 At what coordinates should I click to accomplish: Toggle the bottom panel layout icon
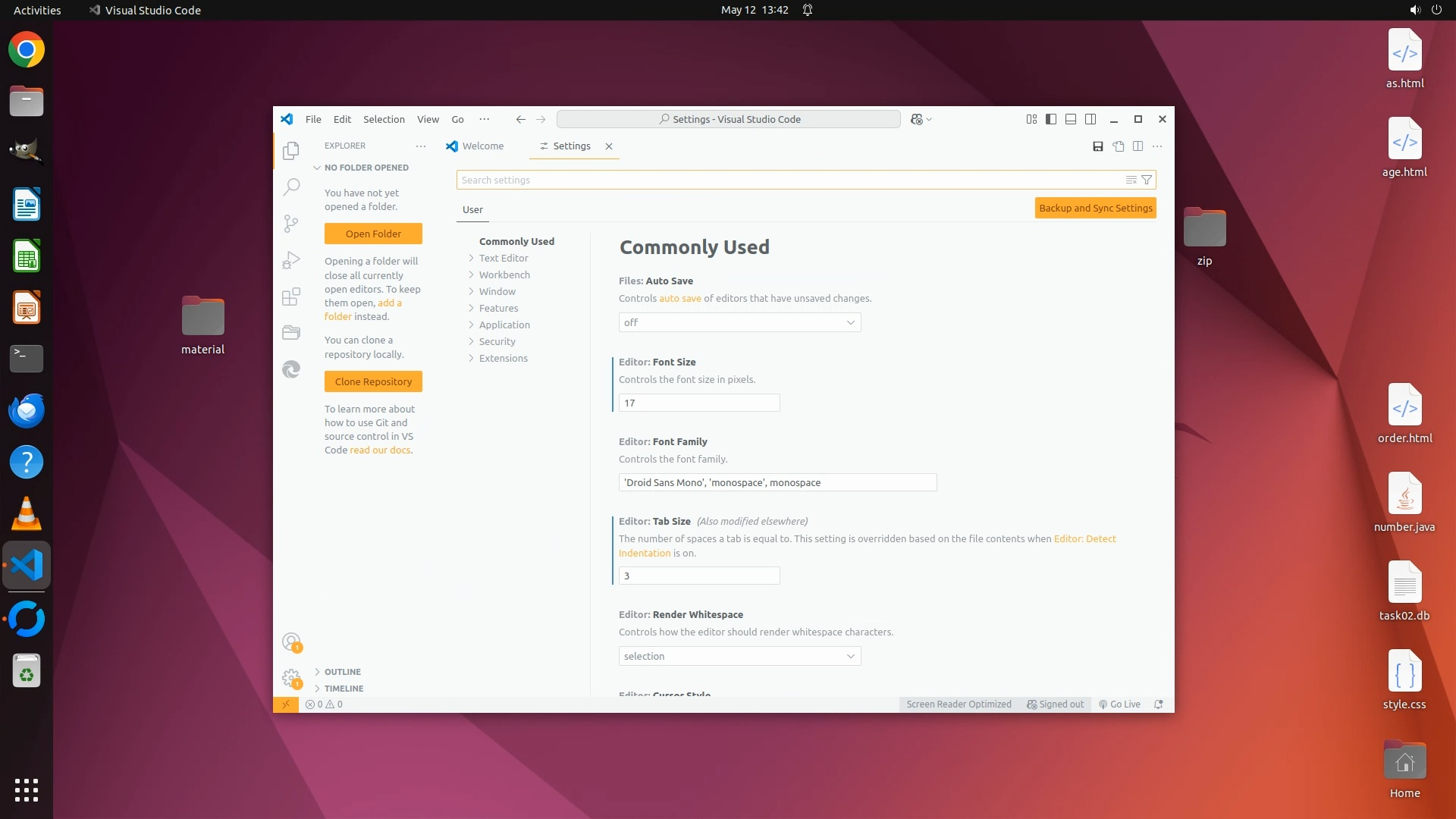(1071, 119)
